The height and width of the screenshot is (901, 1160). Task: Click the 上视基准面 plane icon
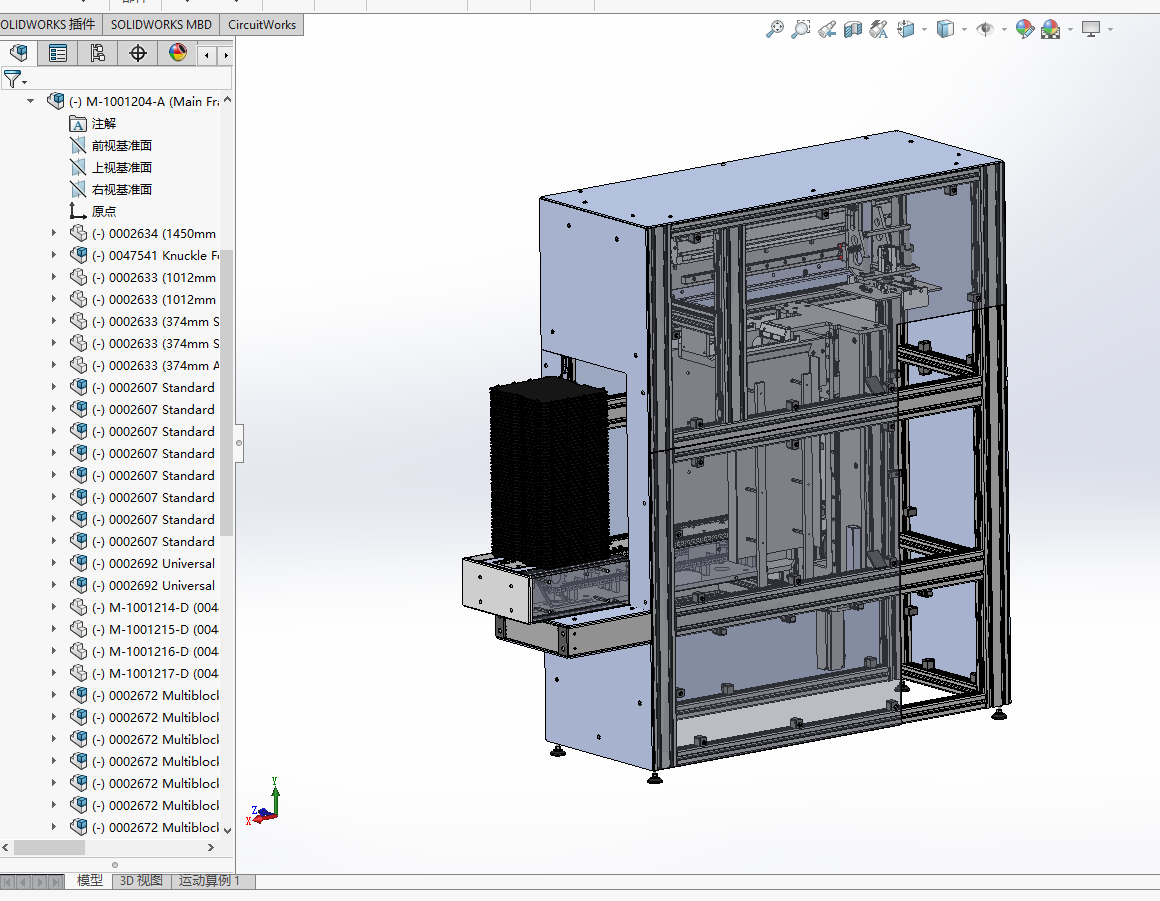78,168
